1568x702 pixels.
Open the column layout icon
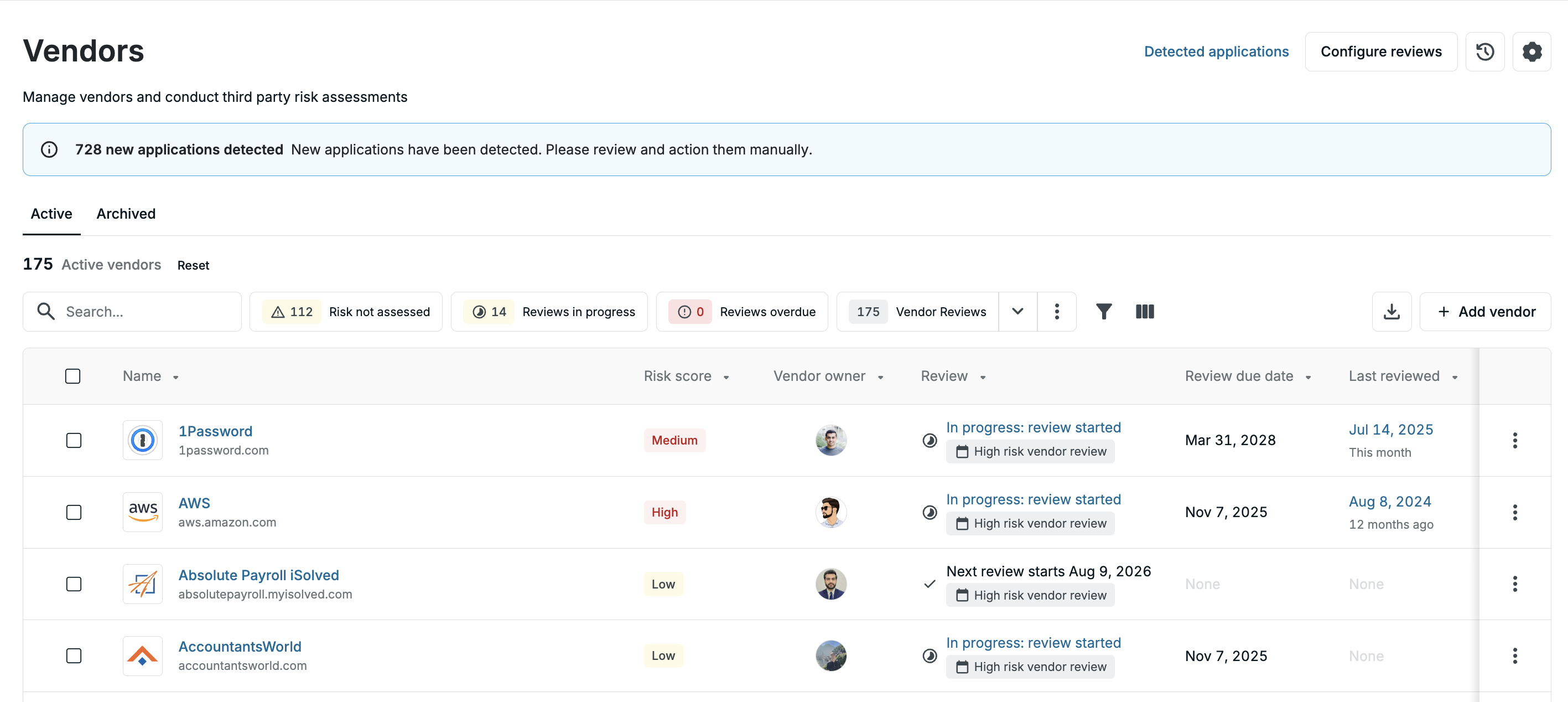click(1144, 312)
